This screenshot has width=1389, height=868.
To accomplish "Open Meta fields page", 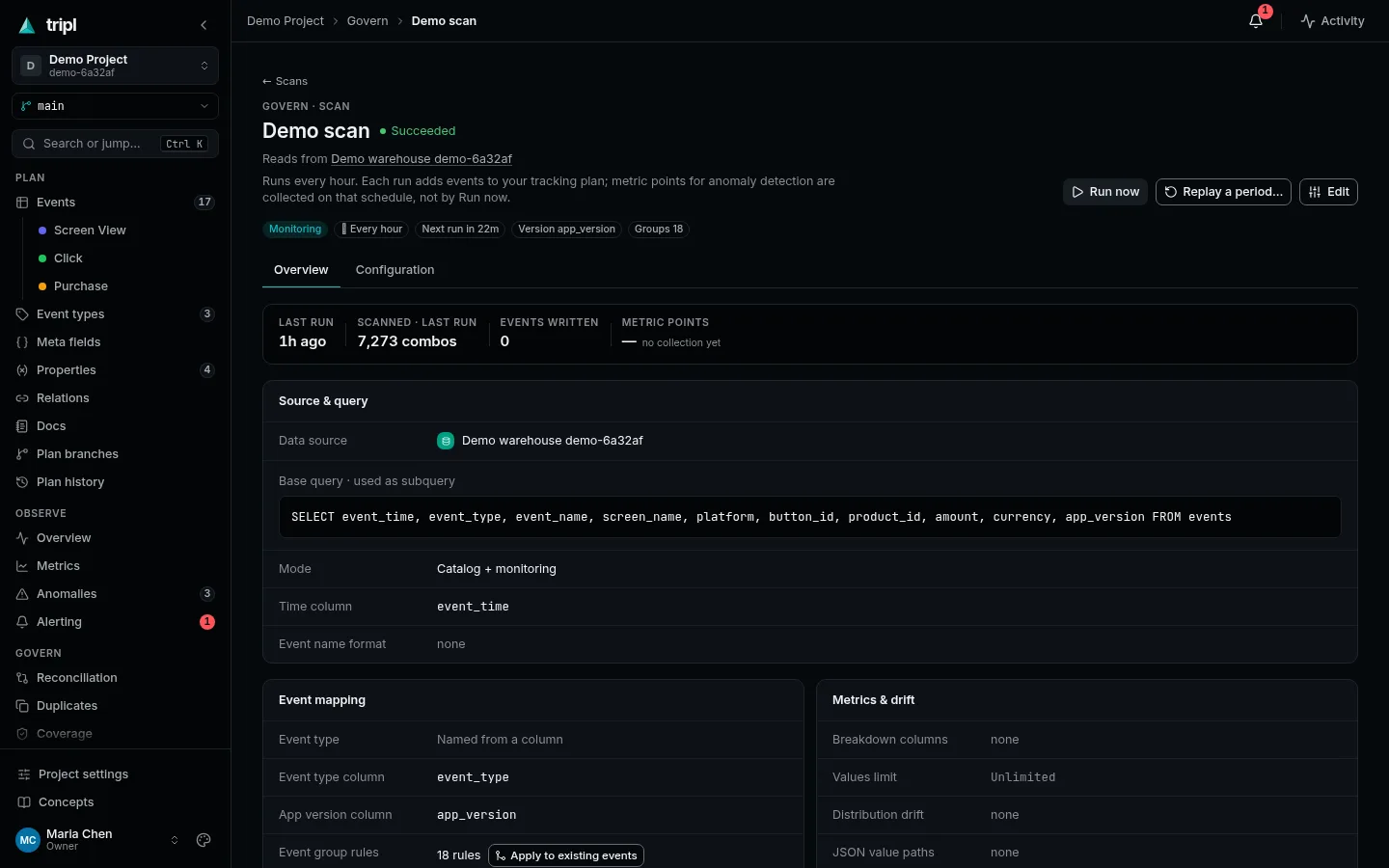I will 115,342.
